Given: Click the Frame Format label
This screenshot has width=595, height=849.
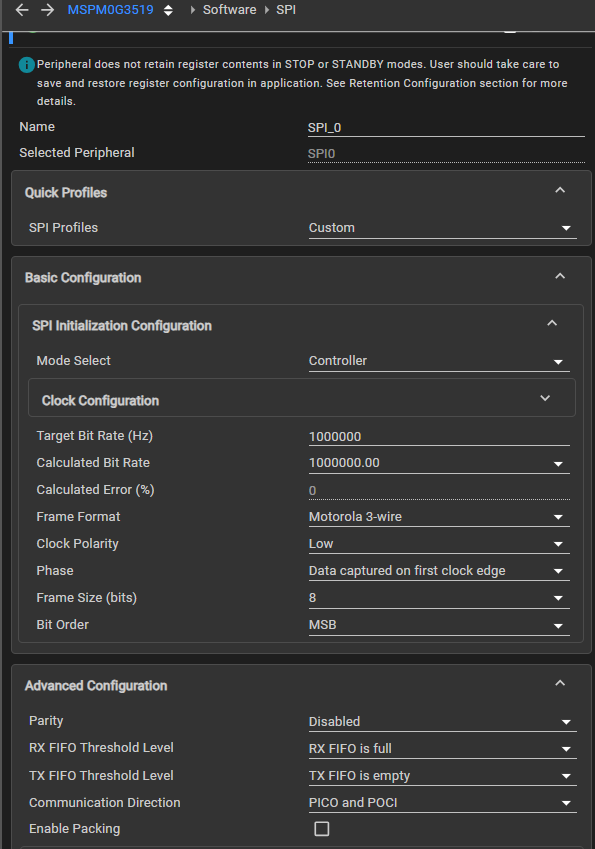Looking at the screenshot, I should point(79,517).
